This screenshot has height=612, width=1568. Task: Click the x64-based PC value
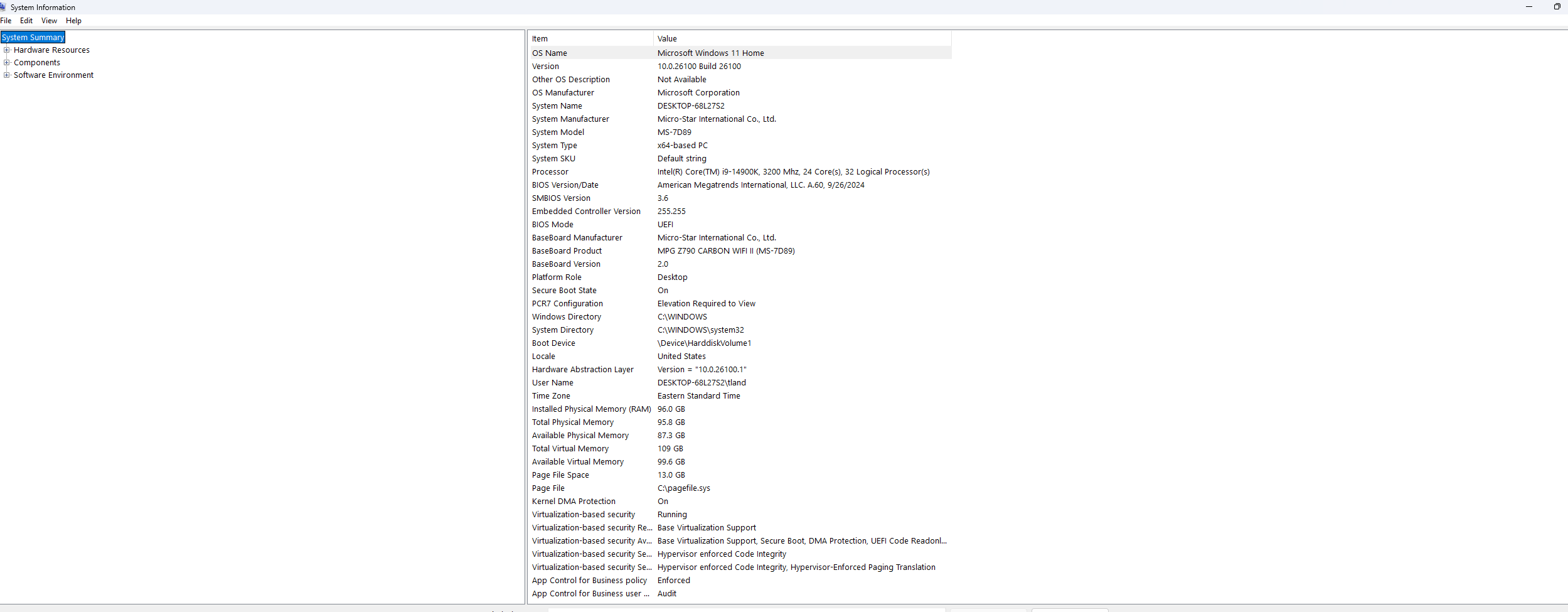[683, 146]
